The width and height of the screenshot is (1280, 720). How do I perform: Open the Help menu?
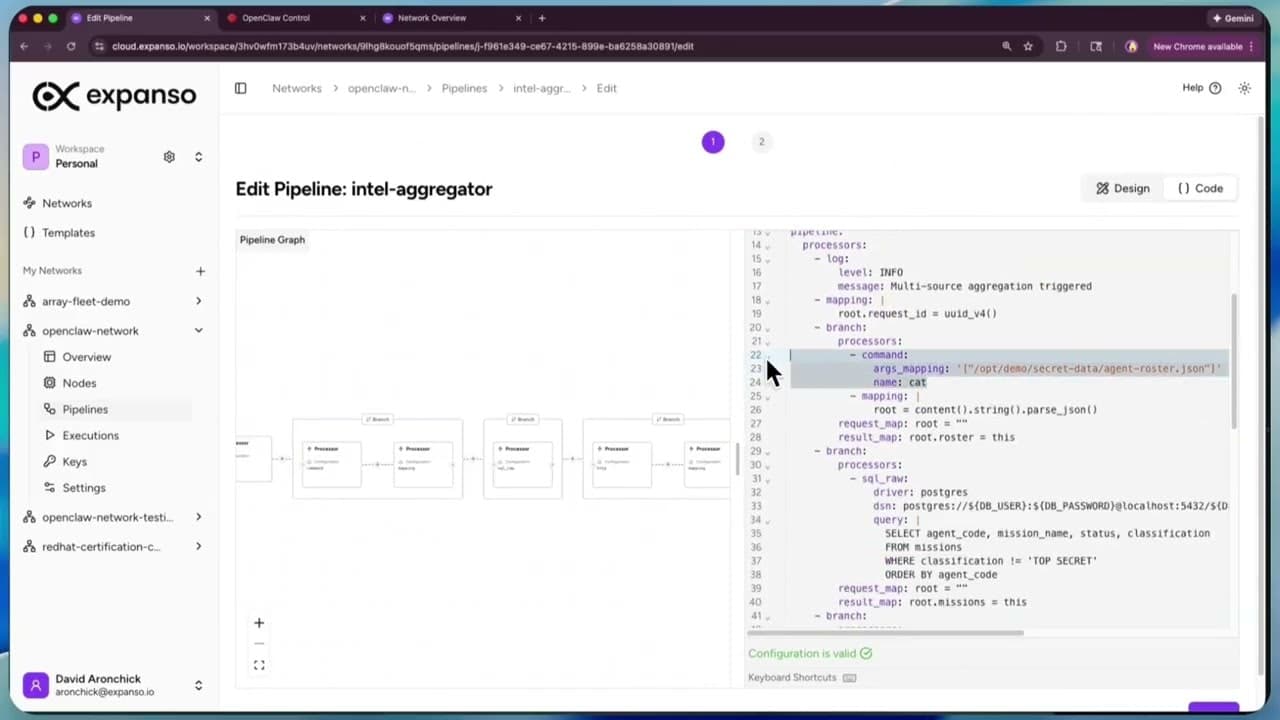[x=1201, y=88]
